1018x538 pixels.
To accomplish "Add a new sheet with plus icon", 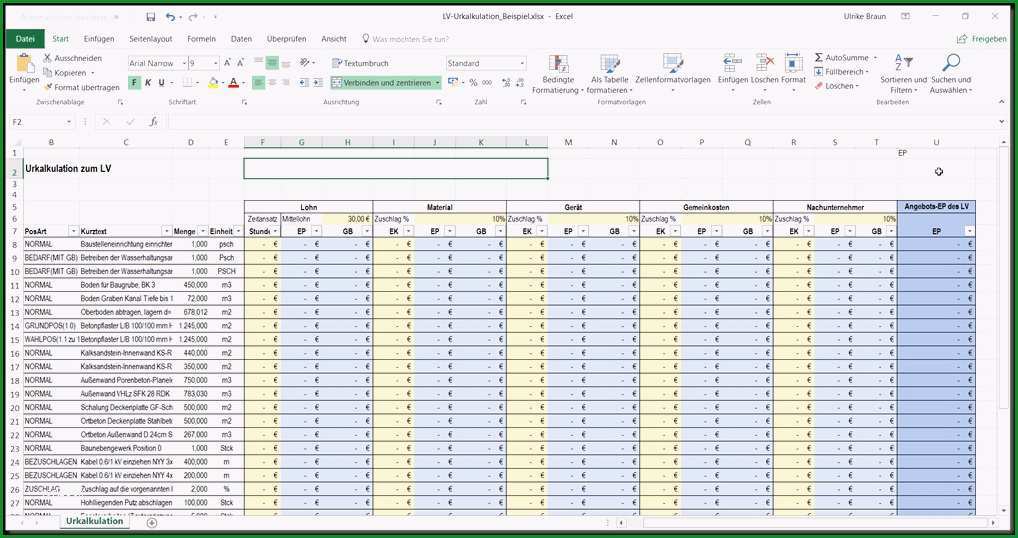I will point(151,522).
